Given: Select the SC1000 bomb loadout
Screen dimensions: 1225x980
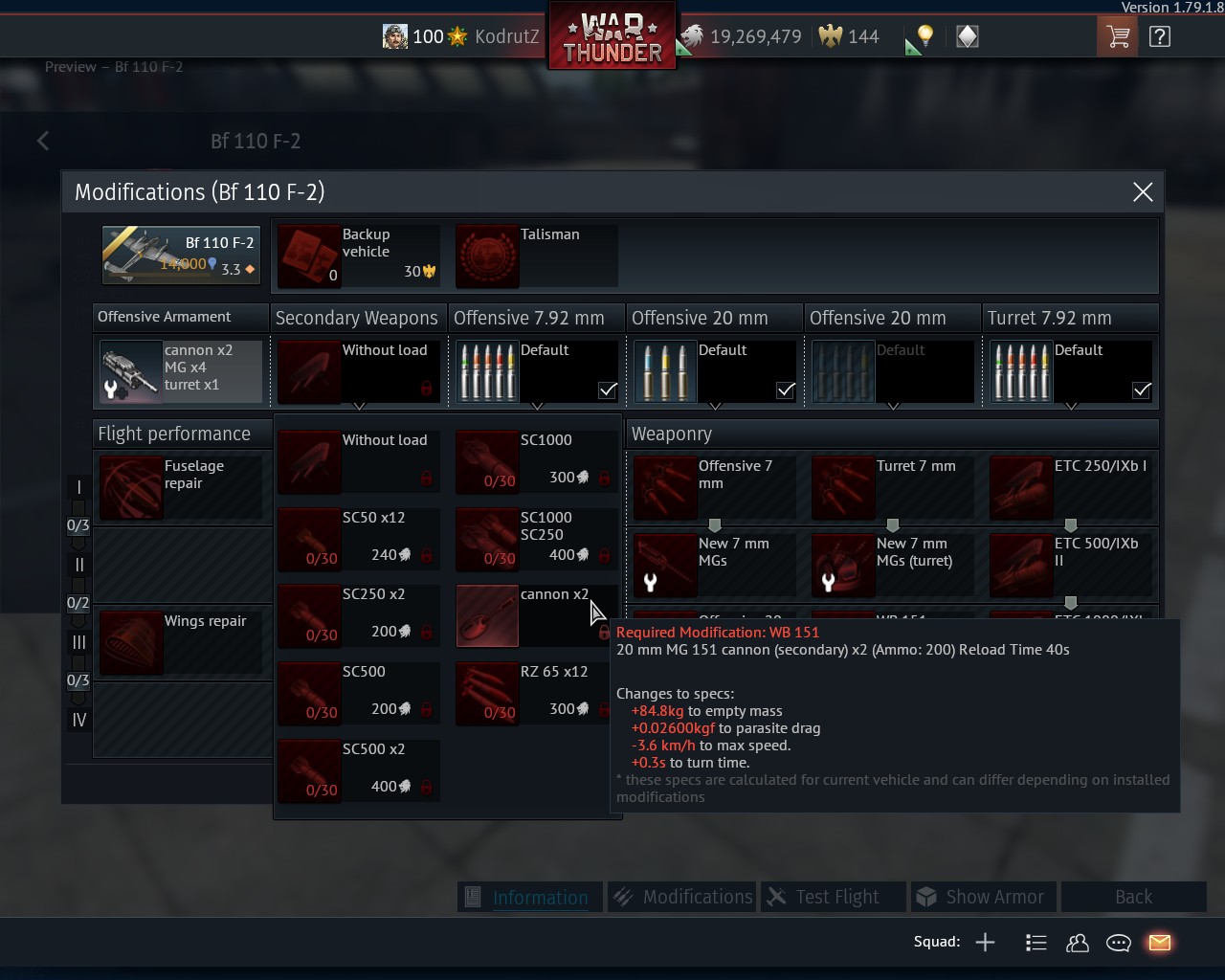Looking at the screenshot, I should tap(537, 461).
